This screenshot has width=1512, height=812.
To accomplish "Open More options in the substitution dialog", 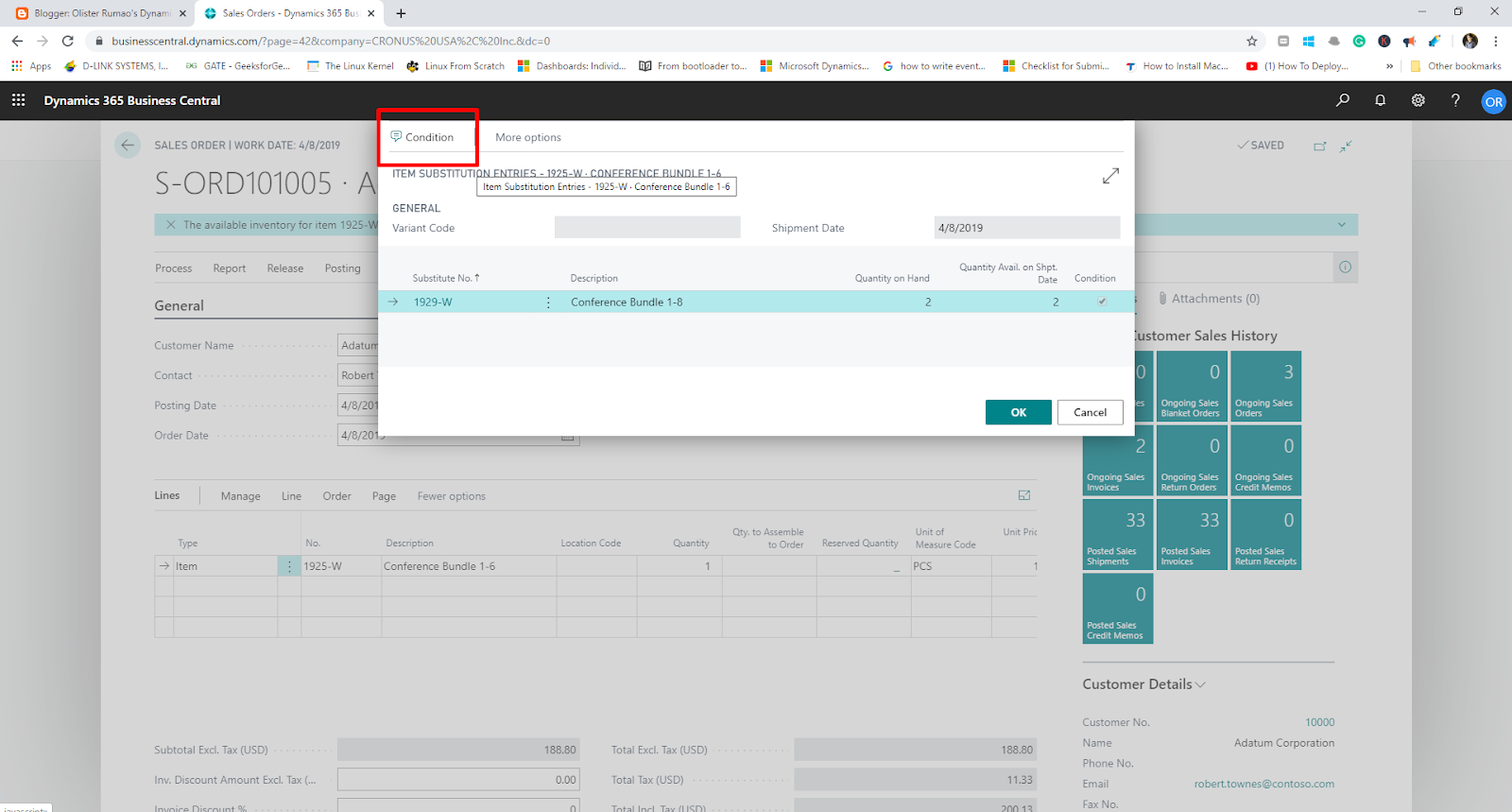I will point(528,137).
